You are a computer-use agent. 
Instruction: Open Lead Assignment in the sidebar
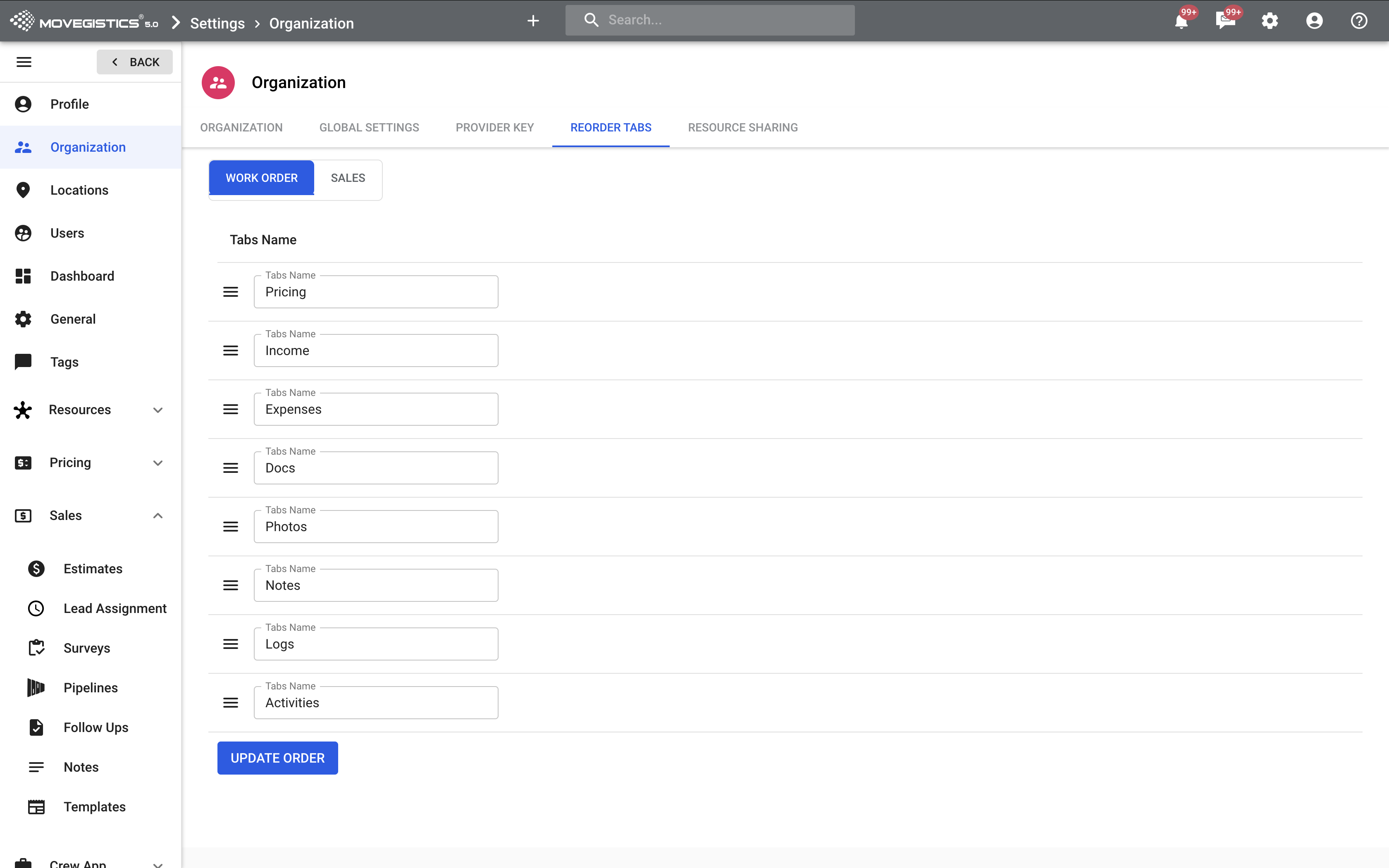tap(115, 608)
